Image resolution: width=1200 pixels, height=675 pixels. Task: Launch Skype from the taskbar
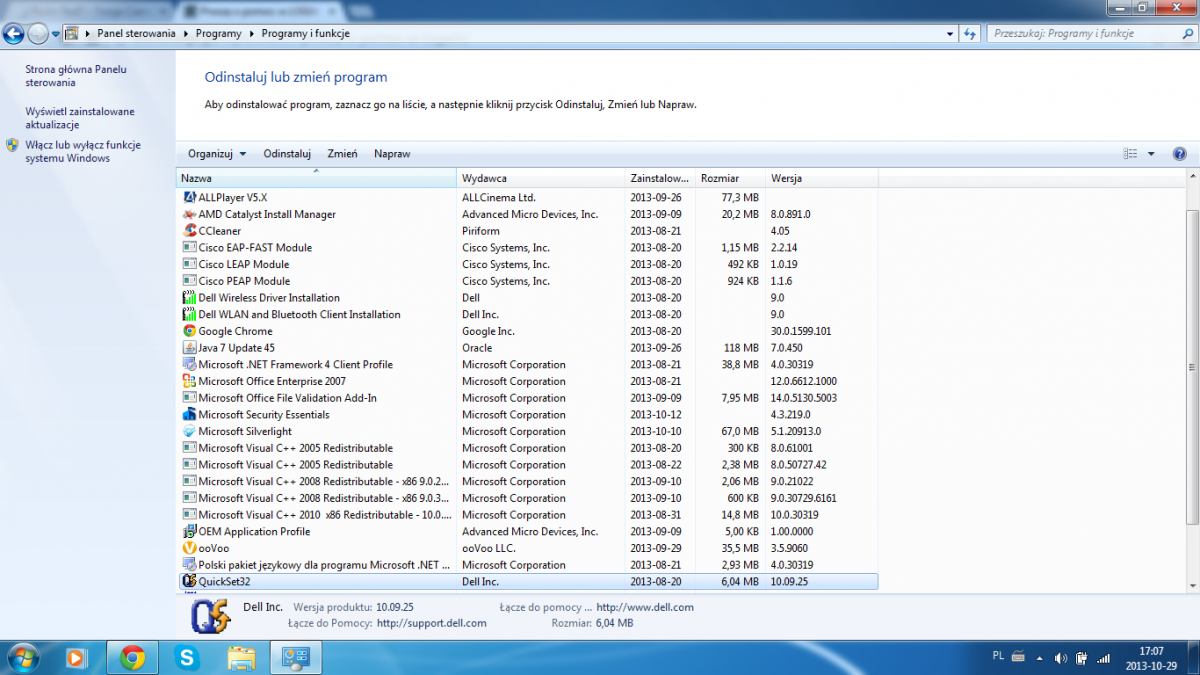(186, 657)
